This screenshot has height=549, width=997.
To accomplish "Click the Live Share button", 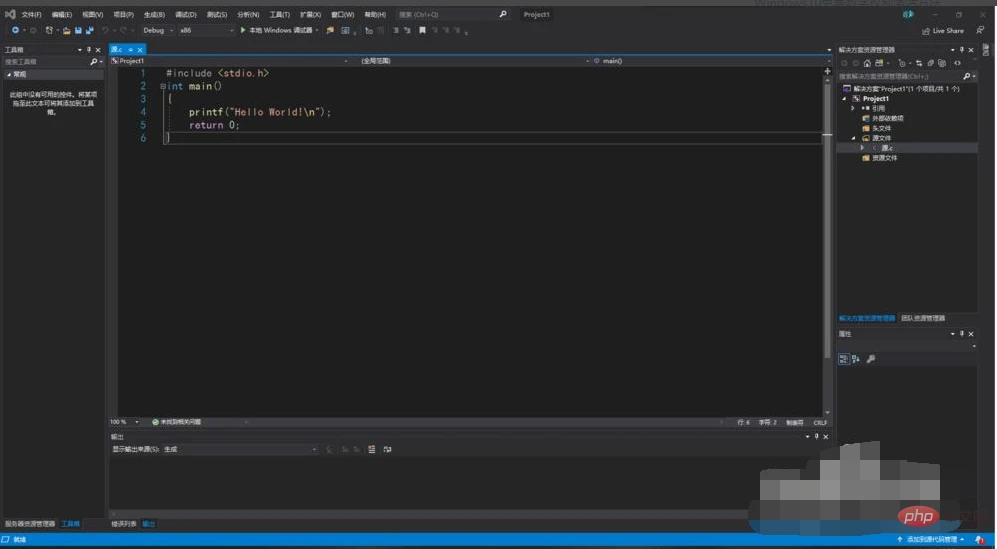I will coord(942,31).
